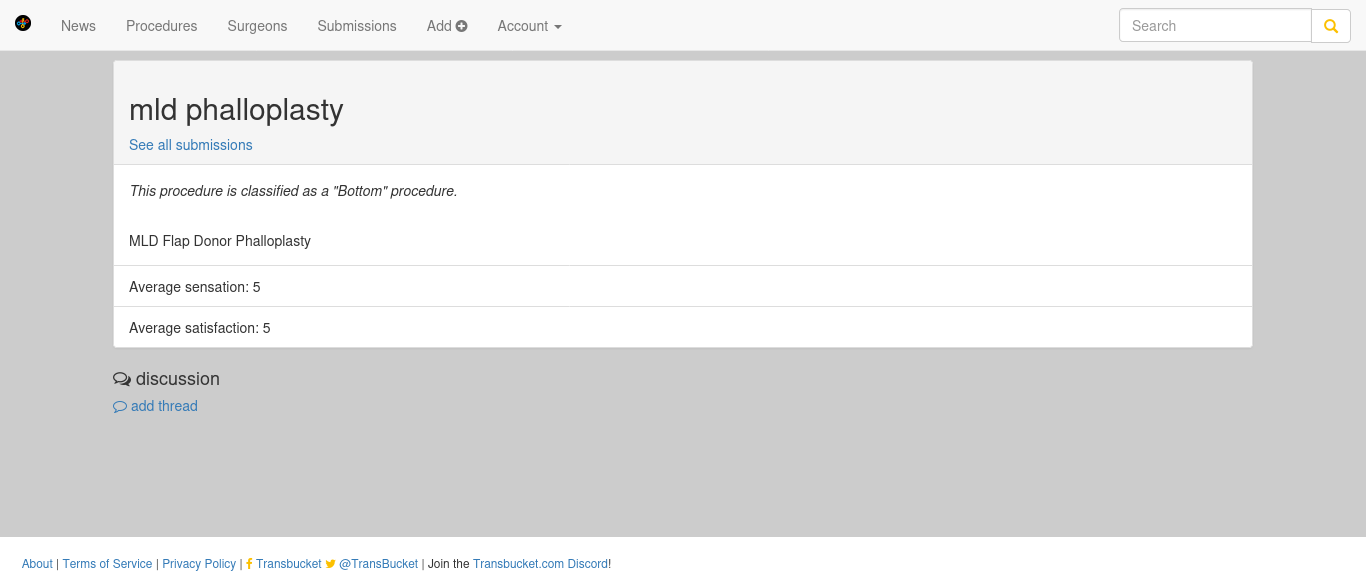Open the About footer link
Viewport: 1366px width, 587px height.
[x=37, y=564]
